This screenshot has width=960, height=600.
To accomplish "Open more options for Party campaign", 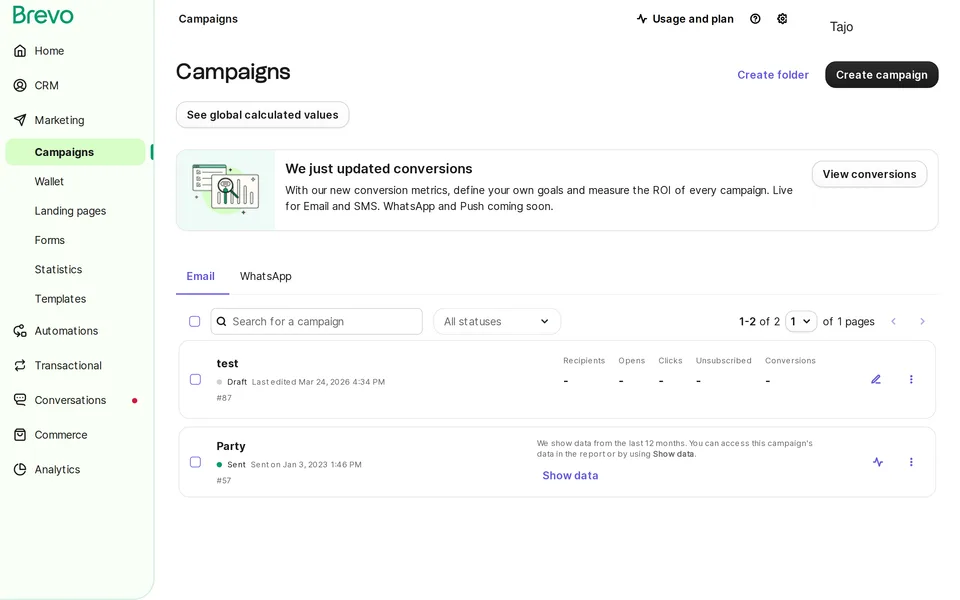I will (911, 462).
